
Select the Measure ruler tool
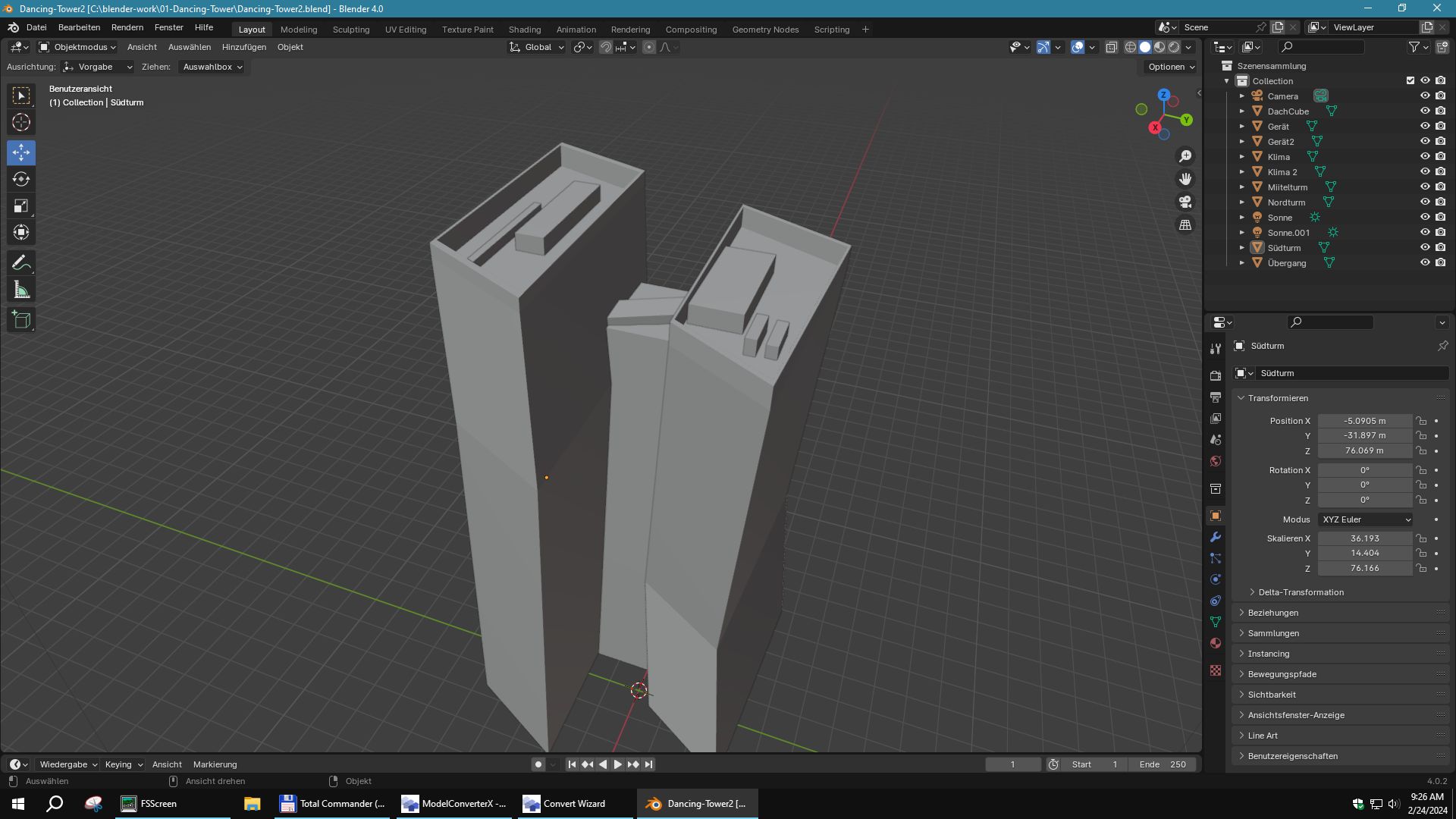(x=21, y=290)
